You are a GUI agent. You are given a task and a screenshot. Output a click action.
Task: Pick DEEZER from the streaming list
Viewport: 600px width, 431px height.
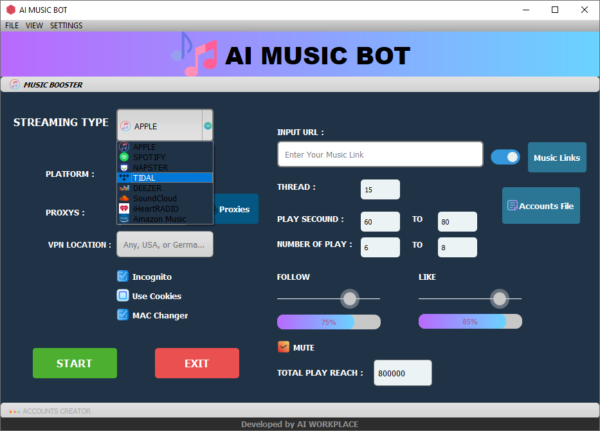[165, 188]
